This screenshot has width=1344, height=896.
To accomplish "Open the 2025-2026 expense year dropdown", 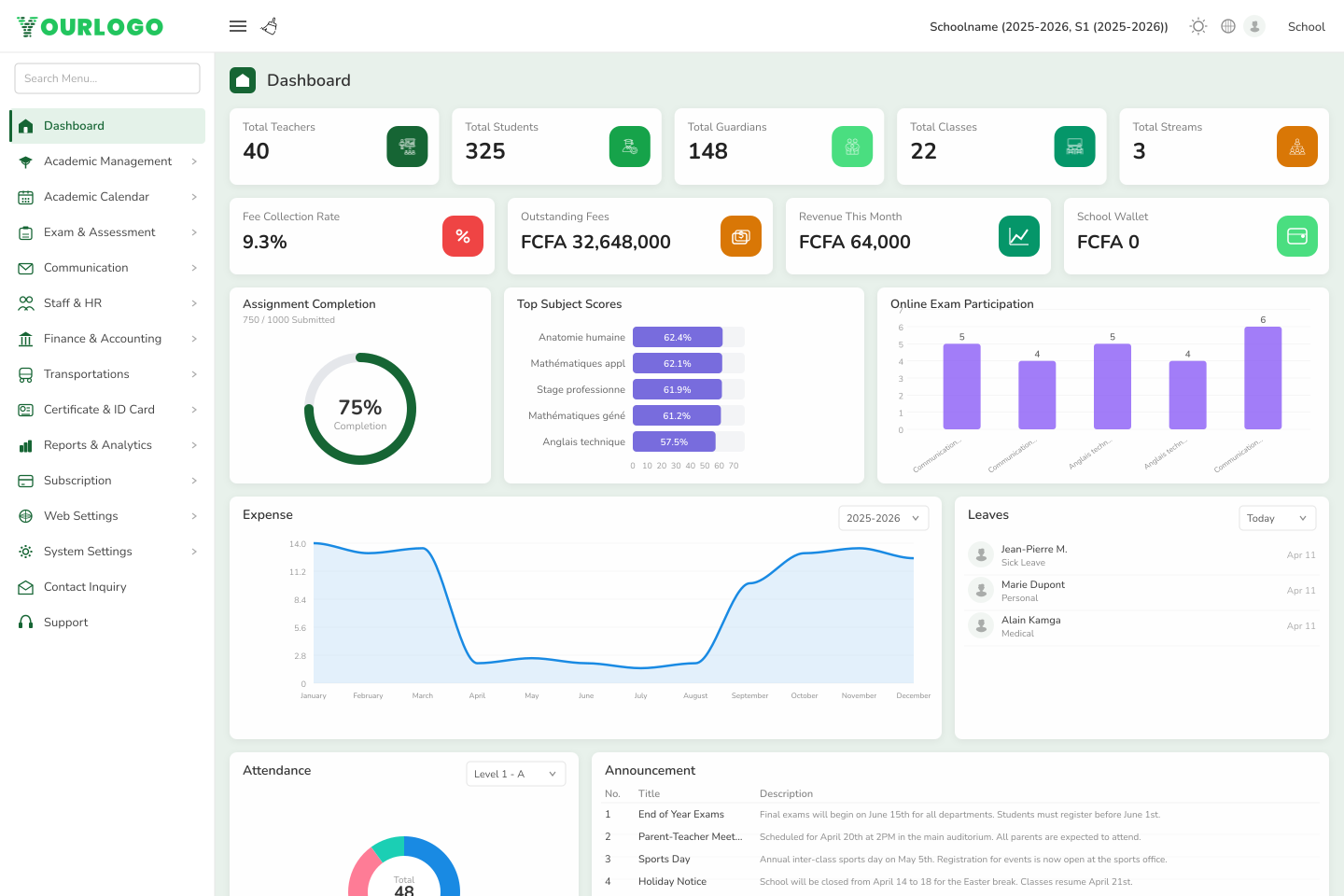I will pyautogui.click(x=883, y=518).
